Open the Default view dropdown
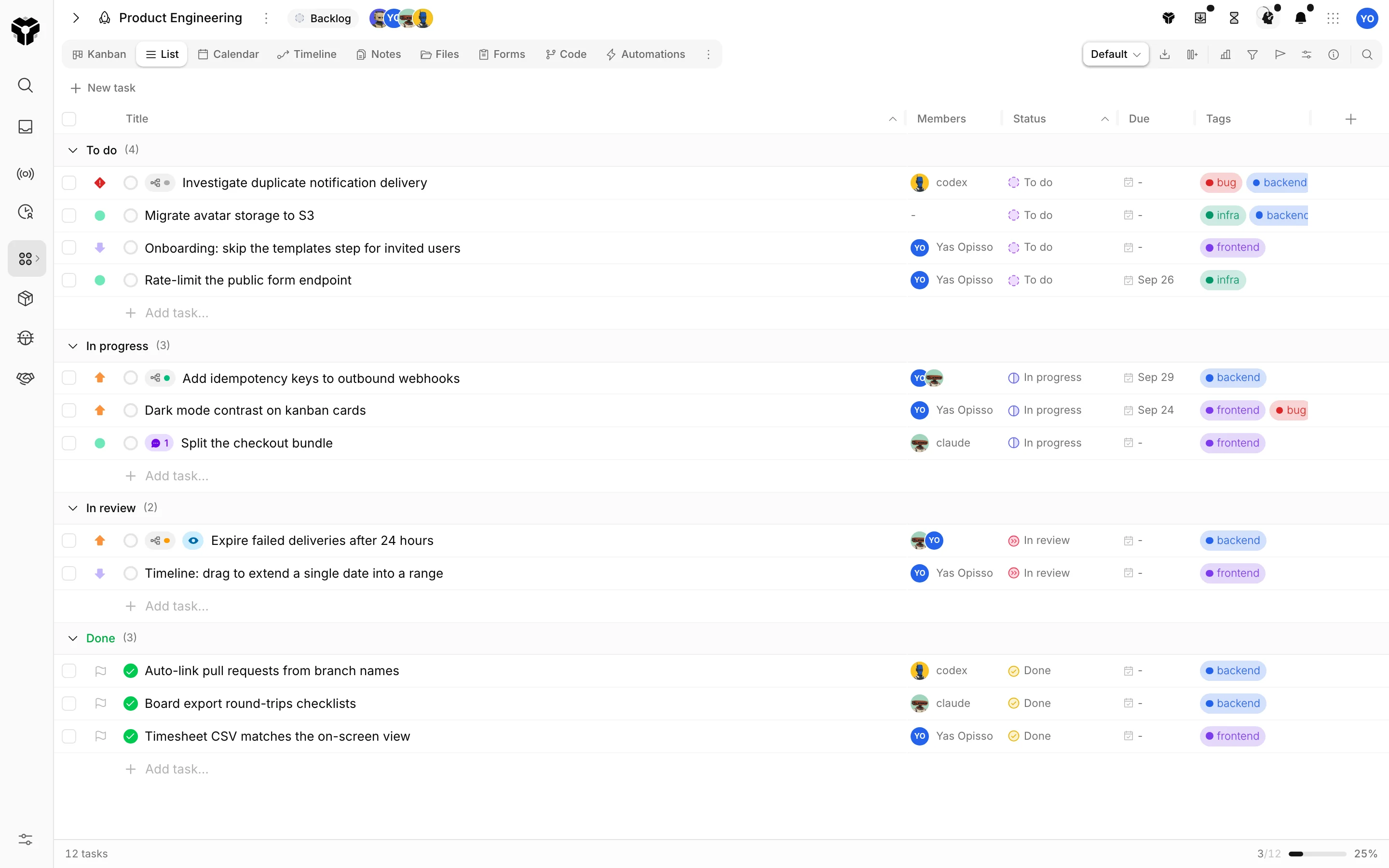 tap(1115, 54)
